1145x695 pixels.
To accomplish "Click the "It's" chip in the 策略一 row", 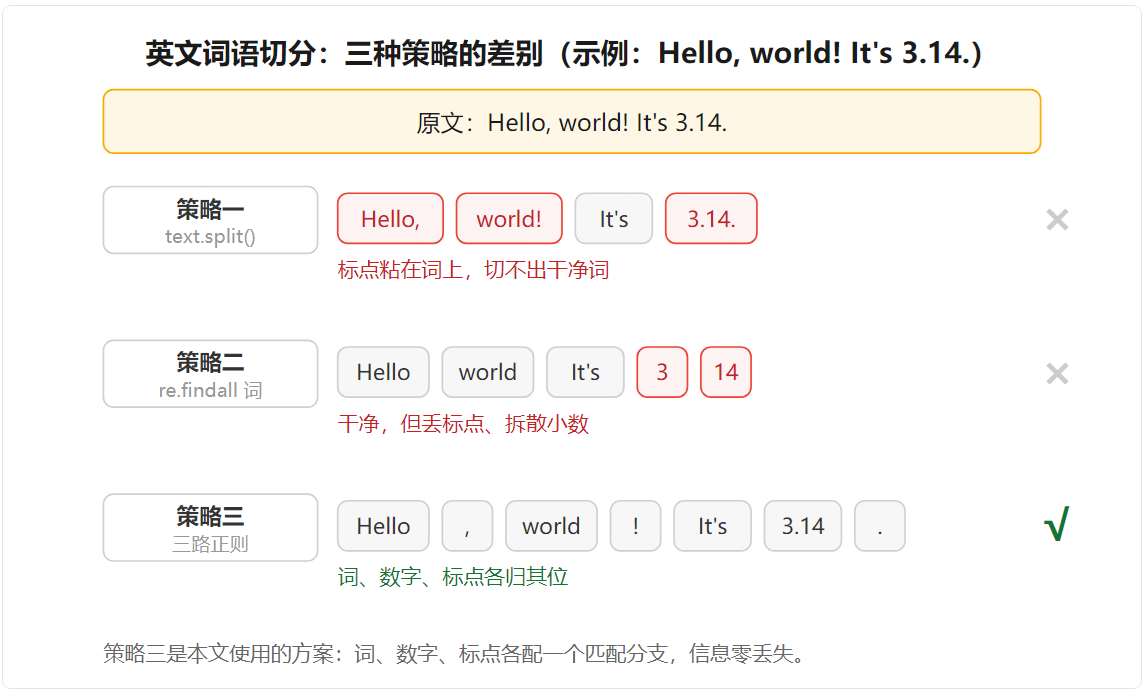I will tap(613, 218).
